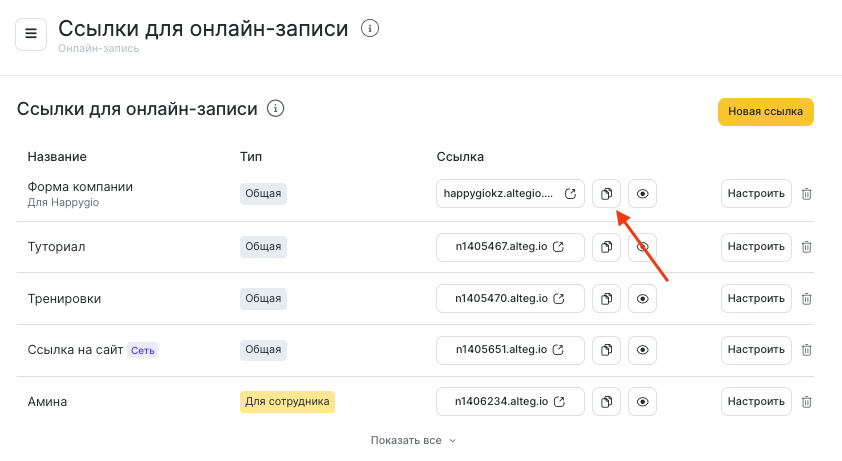
Task: Copy the Ссылка на сайт link
Action: (606, 350)
